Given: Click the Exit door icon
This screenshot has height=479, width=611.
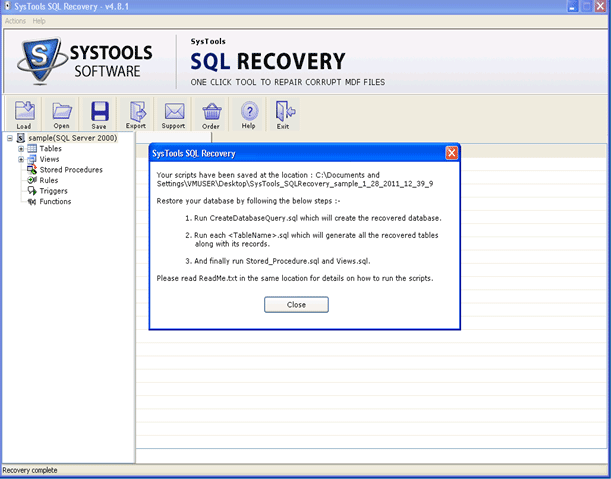Looking at the screenshot, I should click(284, 112).
